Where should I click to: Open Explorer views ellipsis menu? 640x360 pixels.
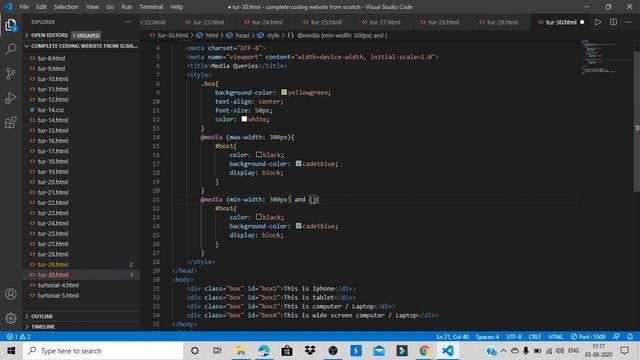(128, 22)
